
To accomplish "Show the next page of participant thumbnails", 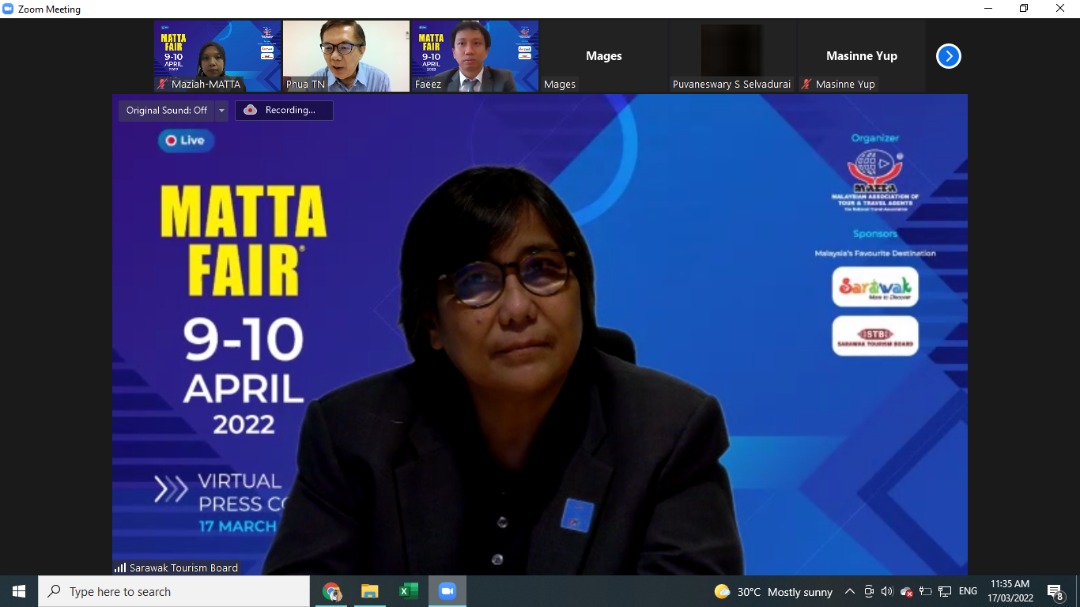I will pyautogui.click(x=948, y=56).
